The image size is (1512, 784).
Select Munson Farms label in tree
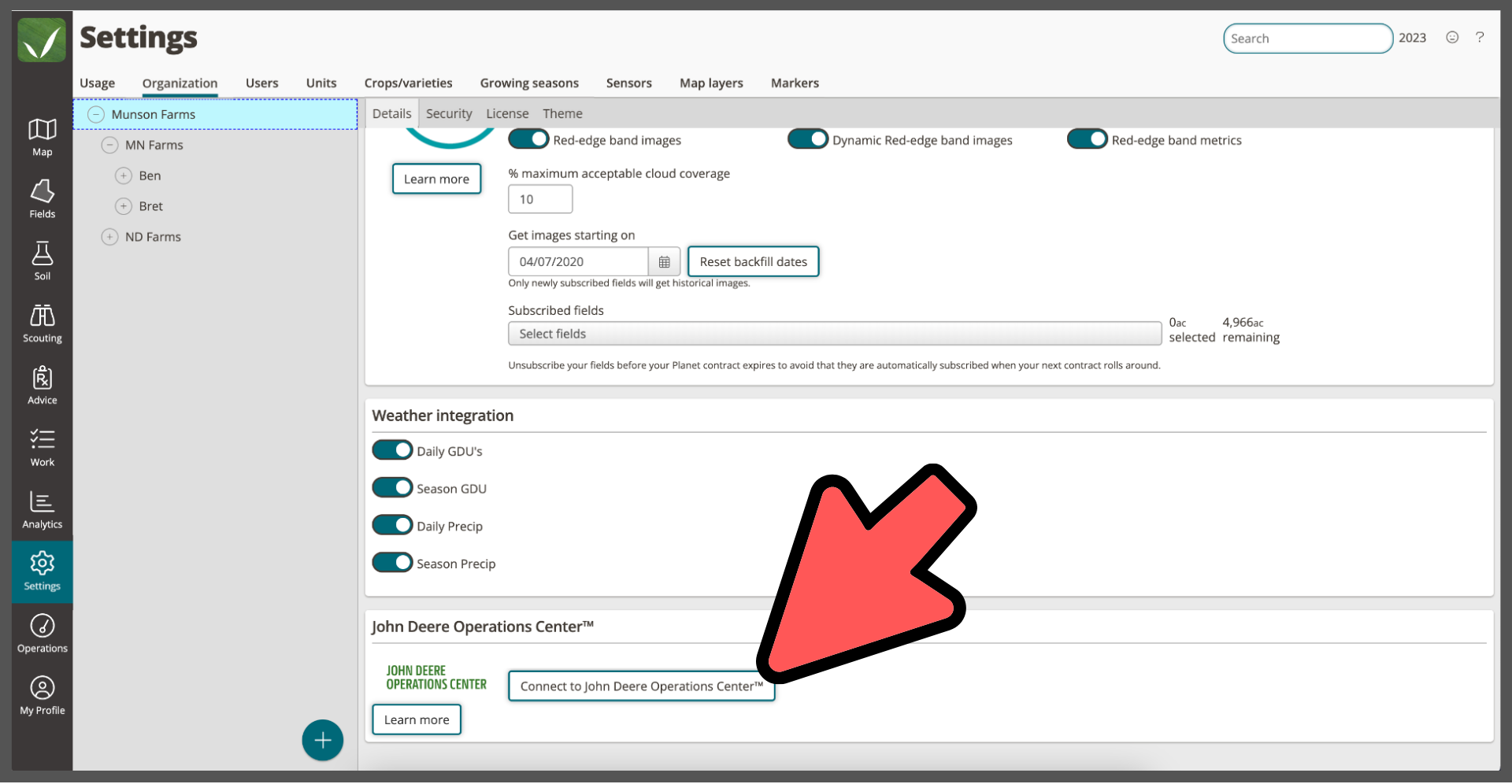point(154,115)
